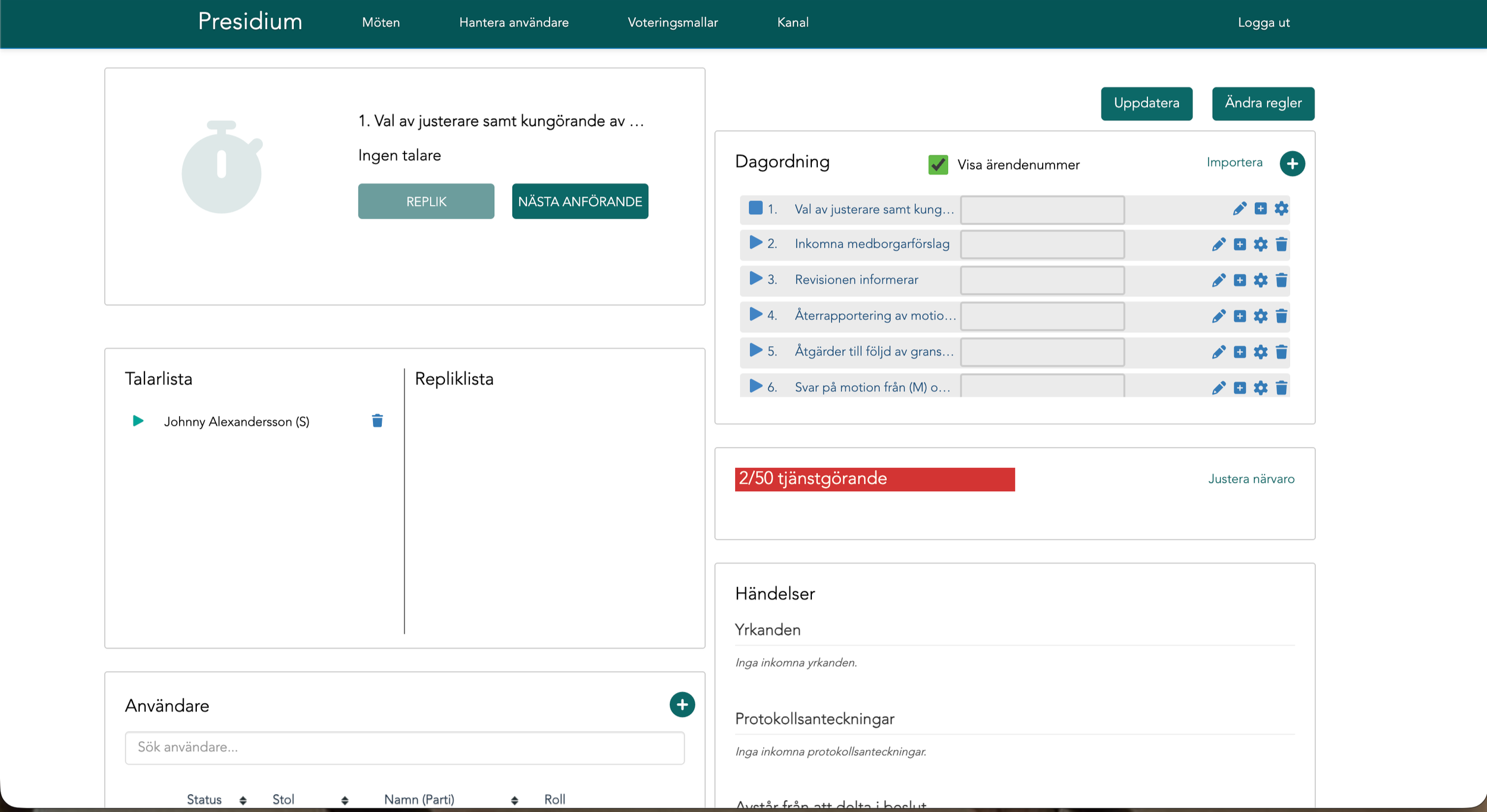Click the red tjänstgörande attendance bar
This screenshot has width=1487, height=812.
click(x=874, y=479)
